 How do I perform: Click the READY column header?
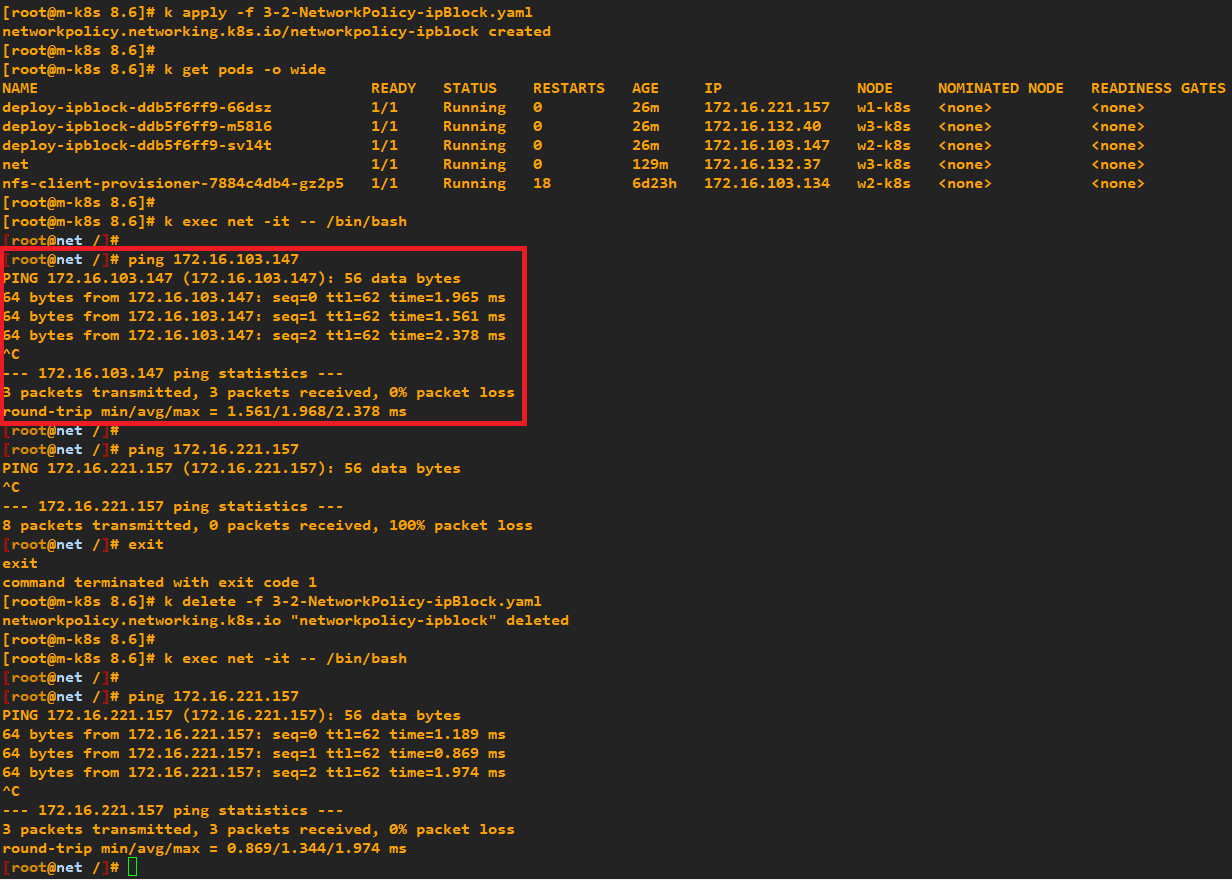(393, 88)
